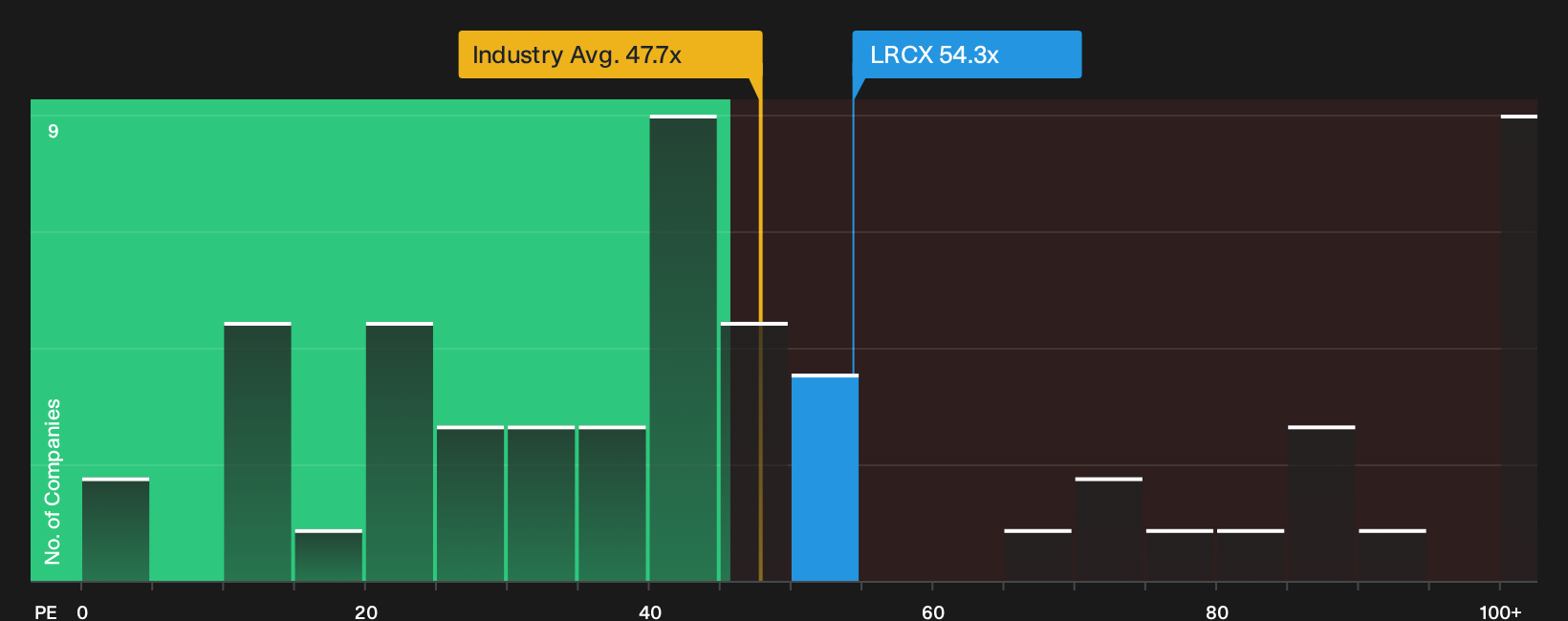Select the 100+ PE bar
The image size is (1568, 621).
coord(1519,348)
